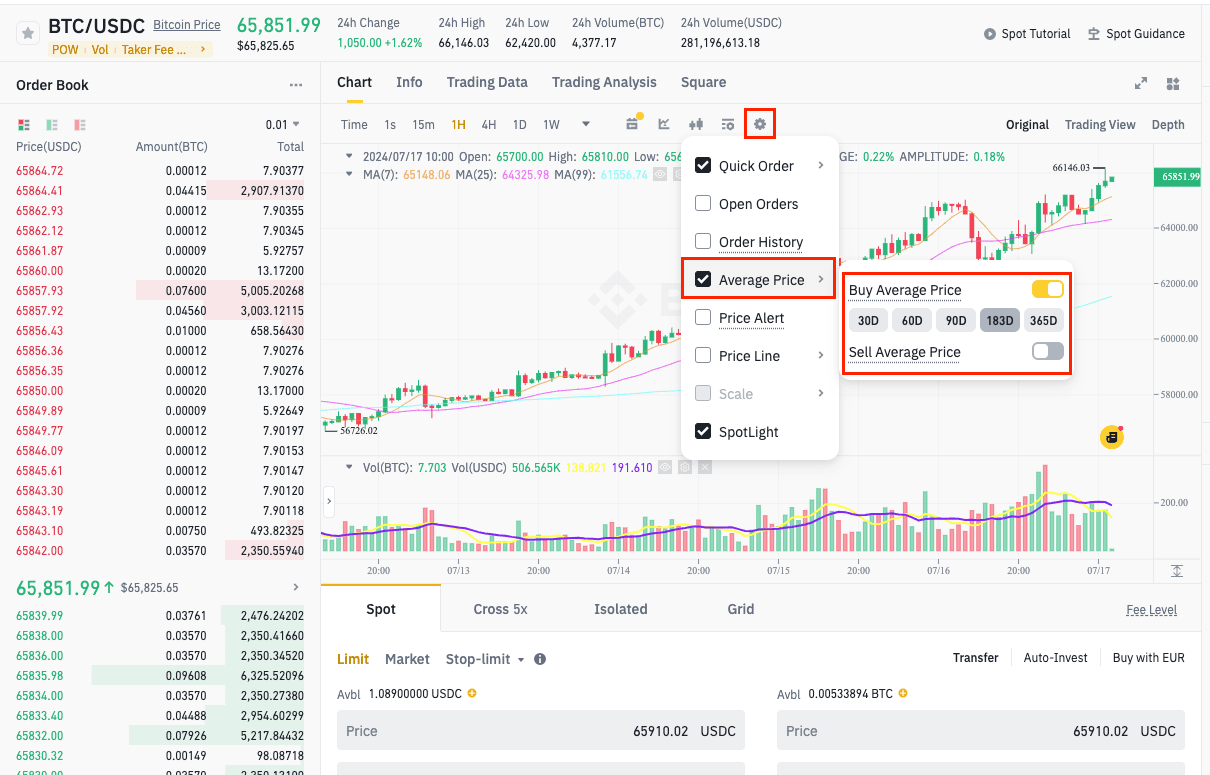The image size is (1210, 775).
Task: Expand chart to fullscreen
Action: tap(1141, 84)
